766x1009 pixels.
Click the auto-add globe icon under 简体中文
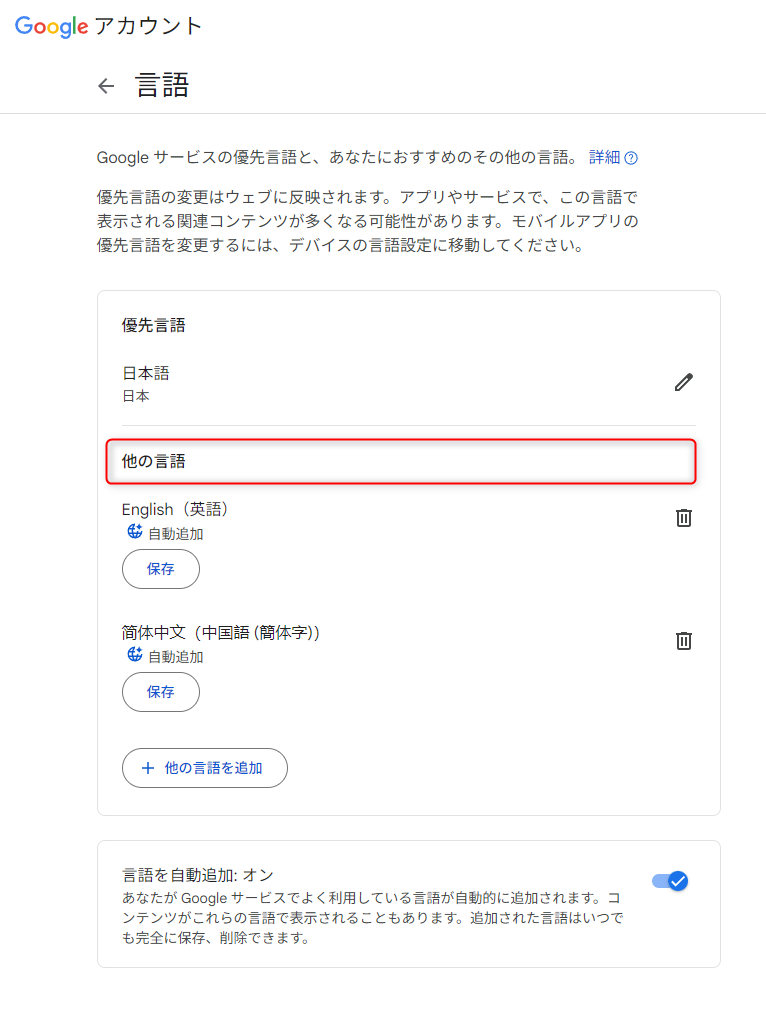133,655
